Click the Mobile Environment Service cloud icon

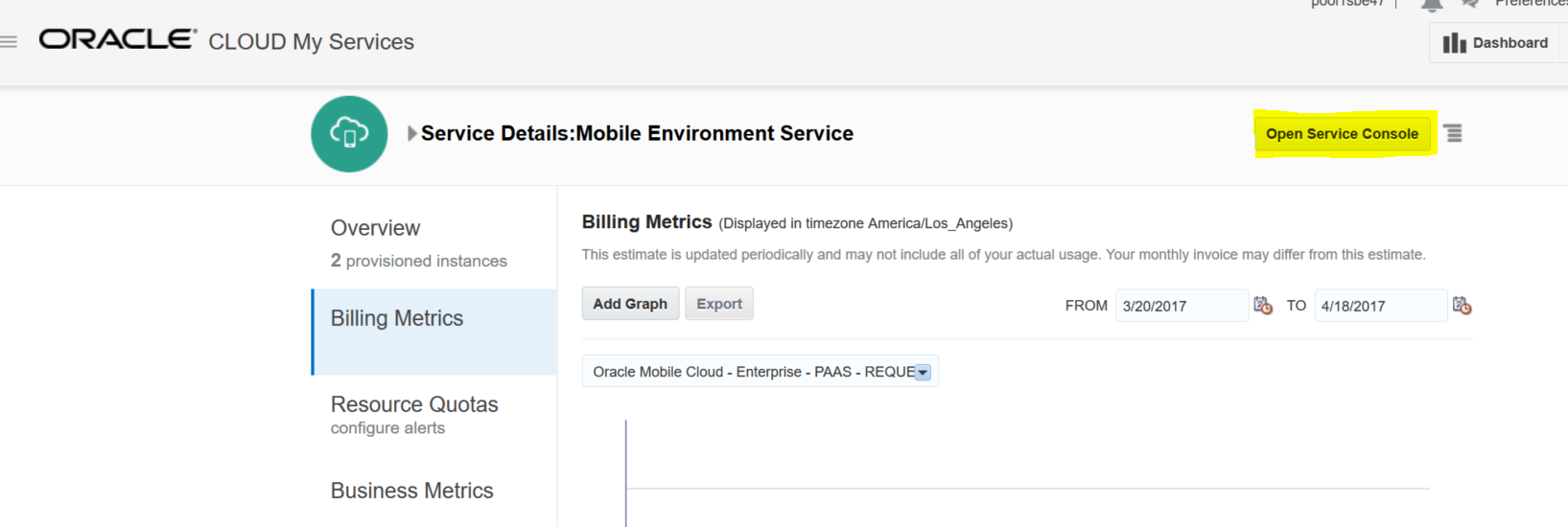point(349,134)
